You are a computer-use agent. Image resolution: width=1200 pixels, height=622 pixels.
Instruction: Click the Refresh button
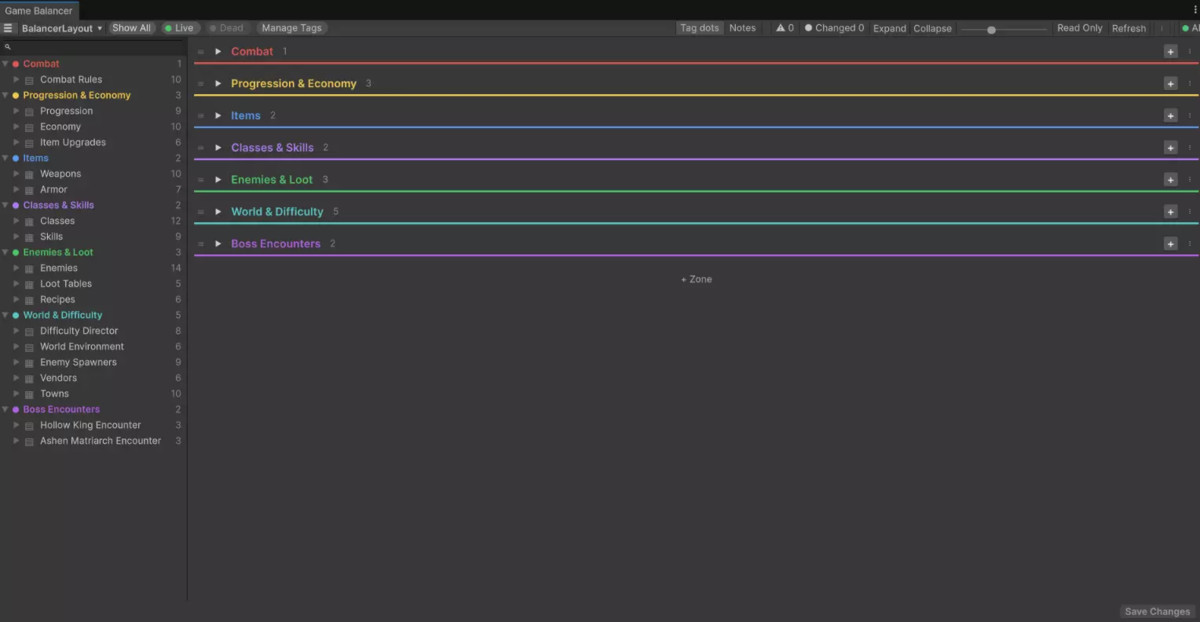(x=1129, y=28)
